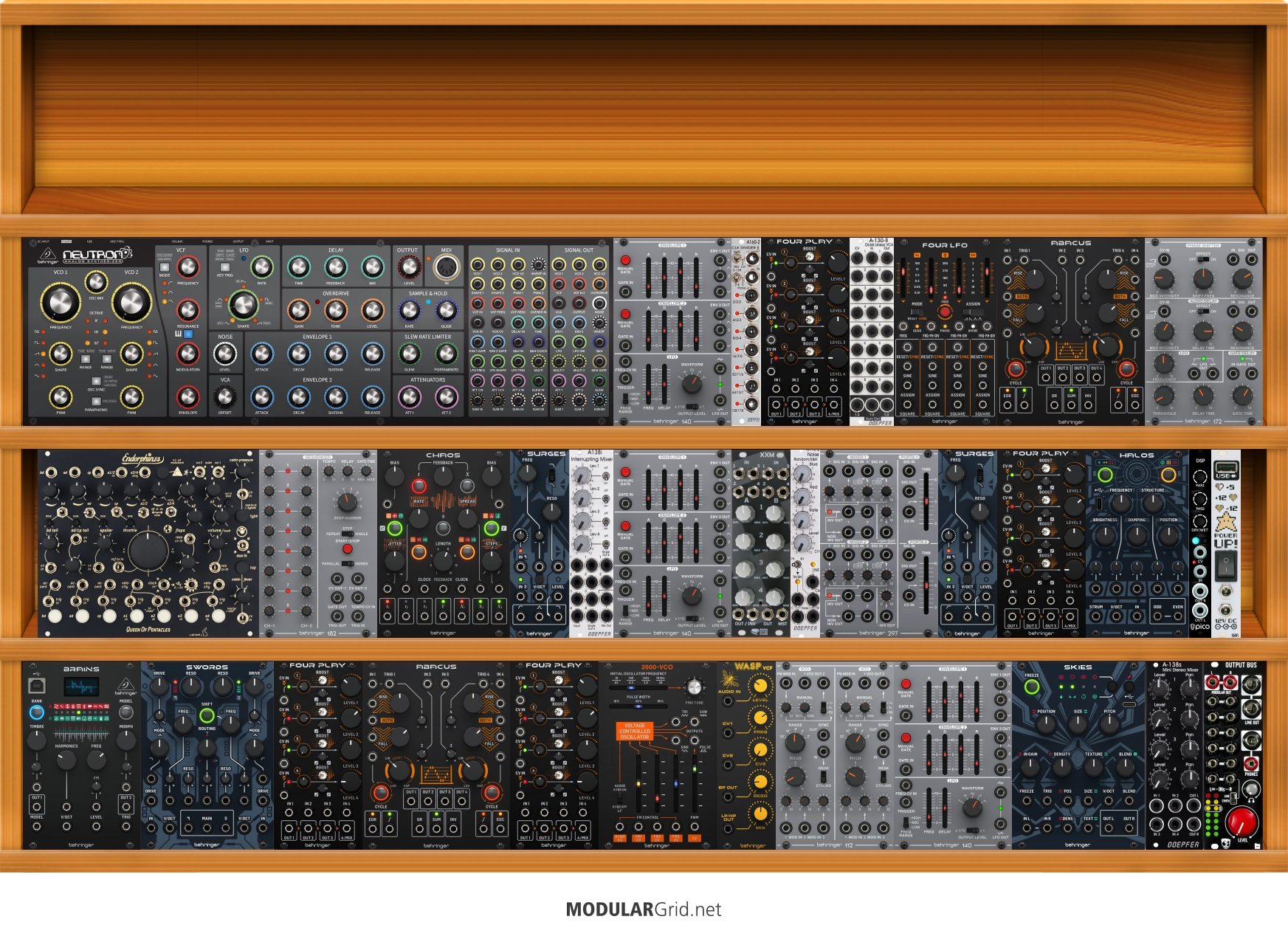This screenshot has height=925, width=1288.
Task: Toggle the Key Trig button in Neutron's LFO section
Action: [x=225, y=267]
